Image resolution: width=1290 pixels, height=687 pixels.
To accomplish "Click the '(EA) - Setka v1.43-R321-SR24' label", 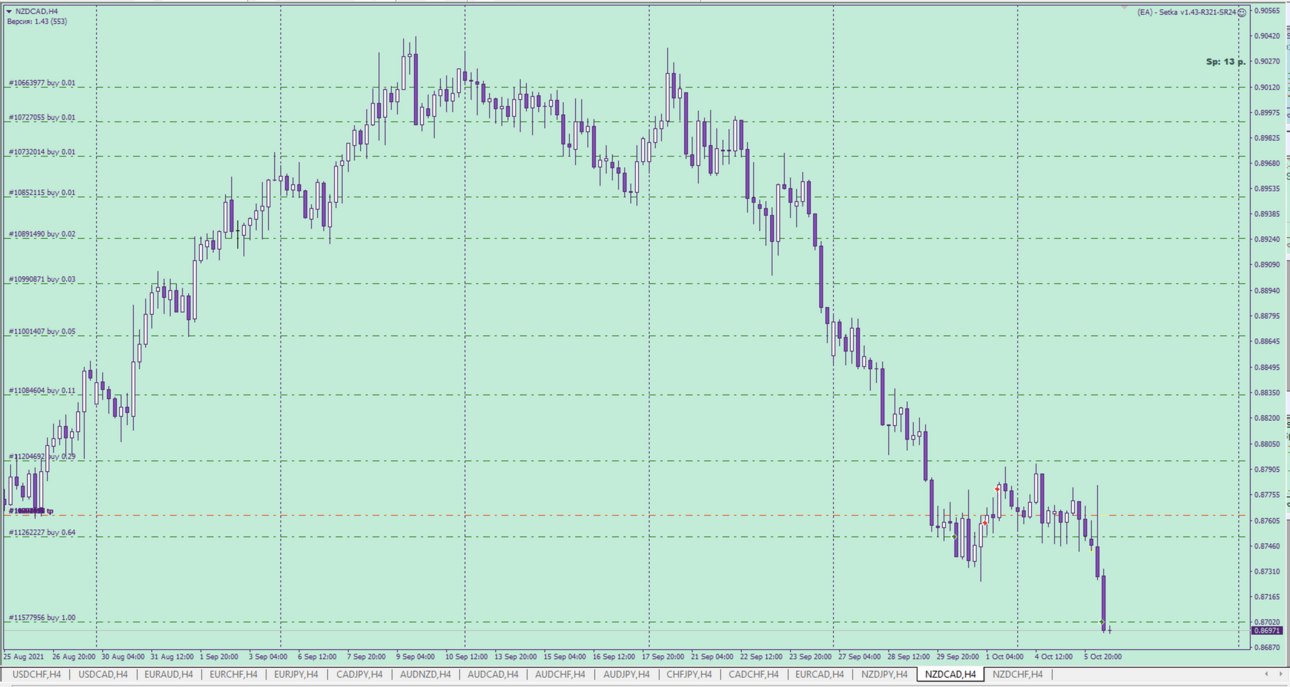I will coord(1186,13).
